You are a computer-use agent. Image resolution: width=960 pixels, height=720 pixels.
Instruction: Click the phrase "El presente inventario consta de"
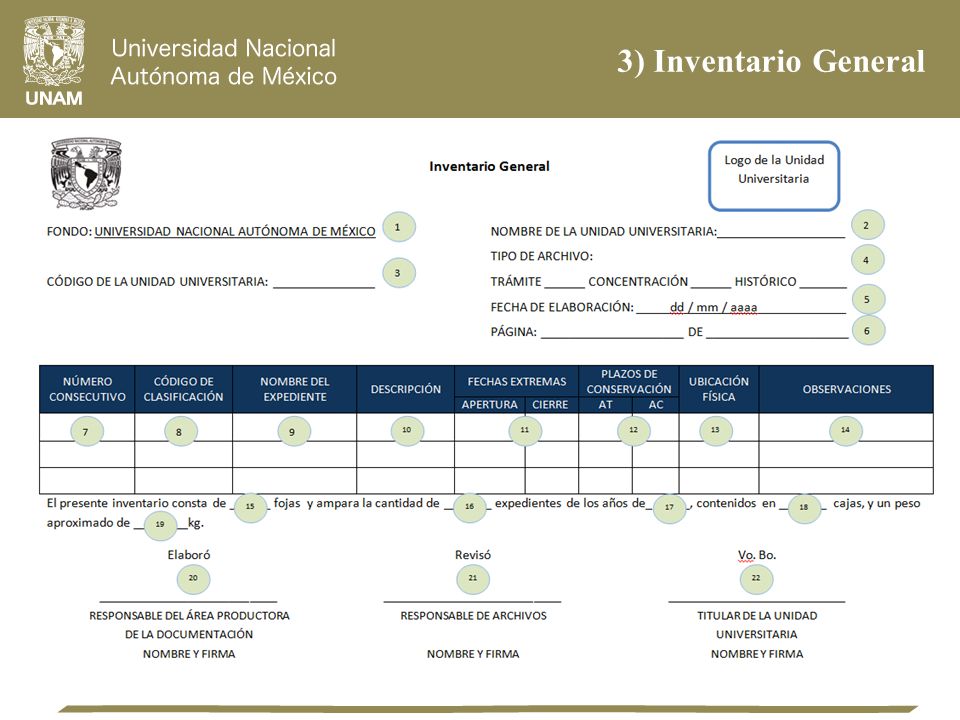click(x=137, y=503)
